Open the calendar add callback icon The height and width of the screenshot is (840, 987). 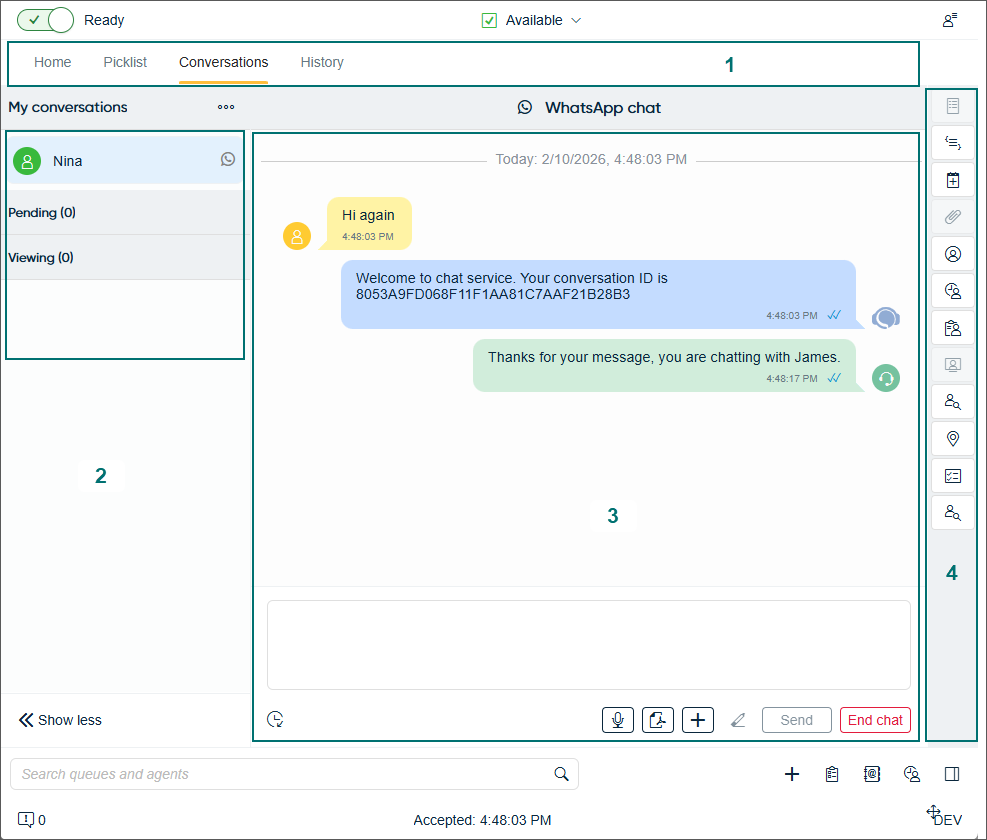[x=953, y=180]
